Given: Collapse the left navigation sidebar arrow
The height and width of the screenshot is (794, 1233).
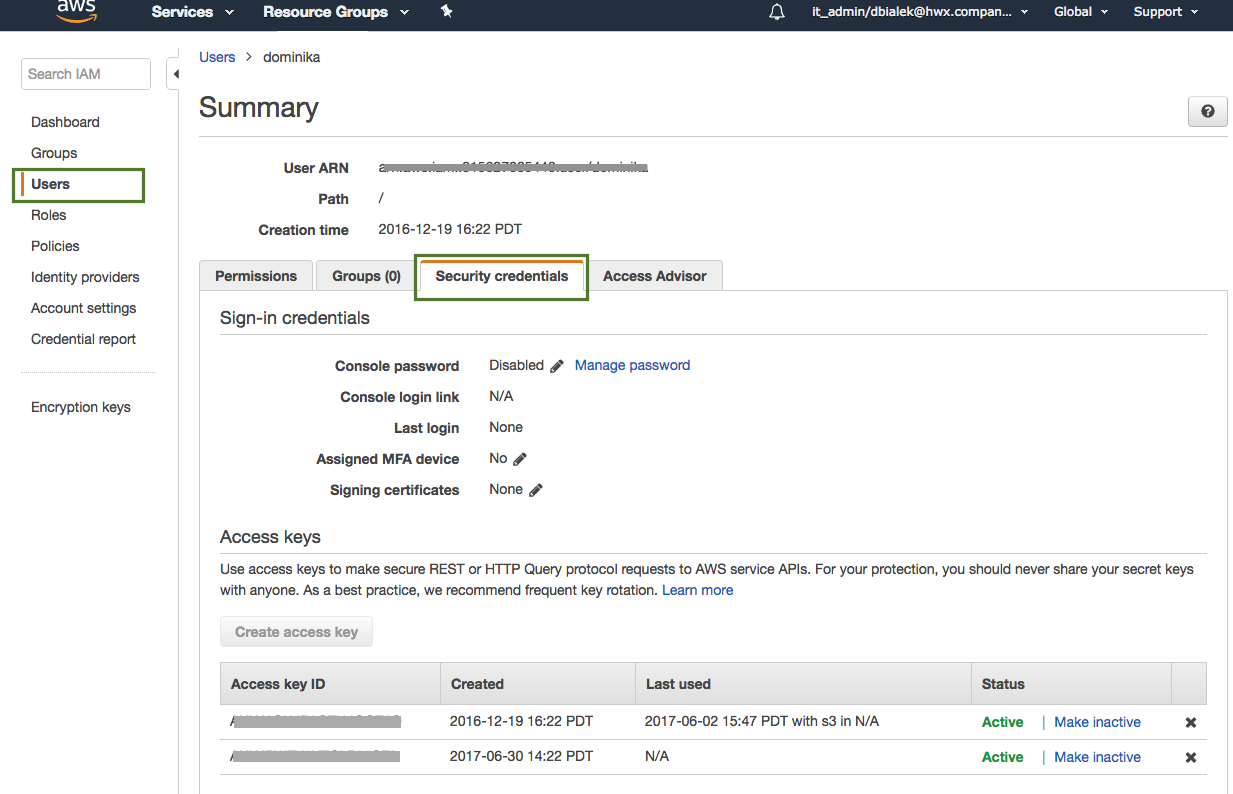Looking at the screenshot, I should (175, 74).
